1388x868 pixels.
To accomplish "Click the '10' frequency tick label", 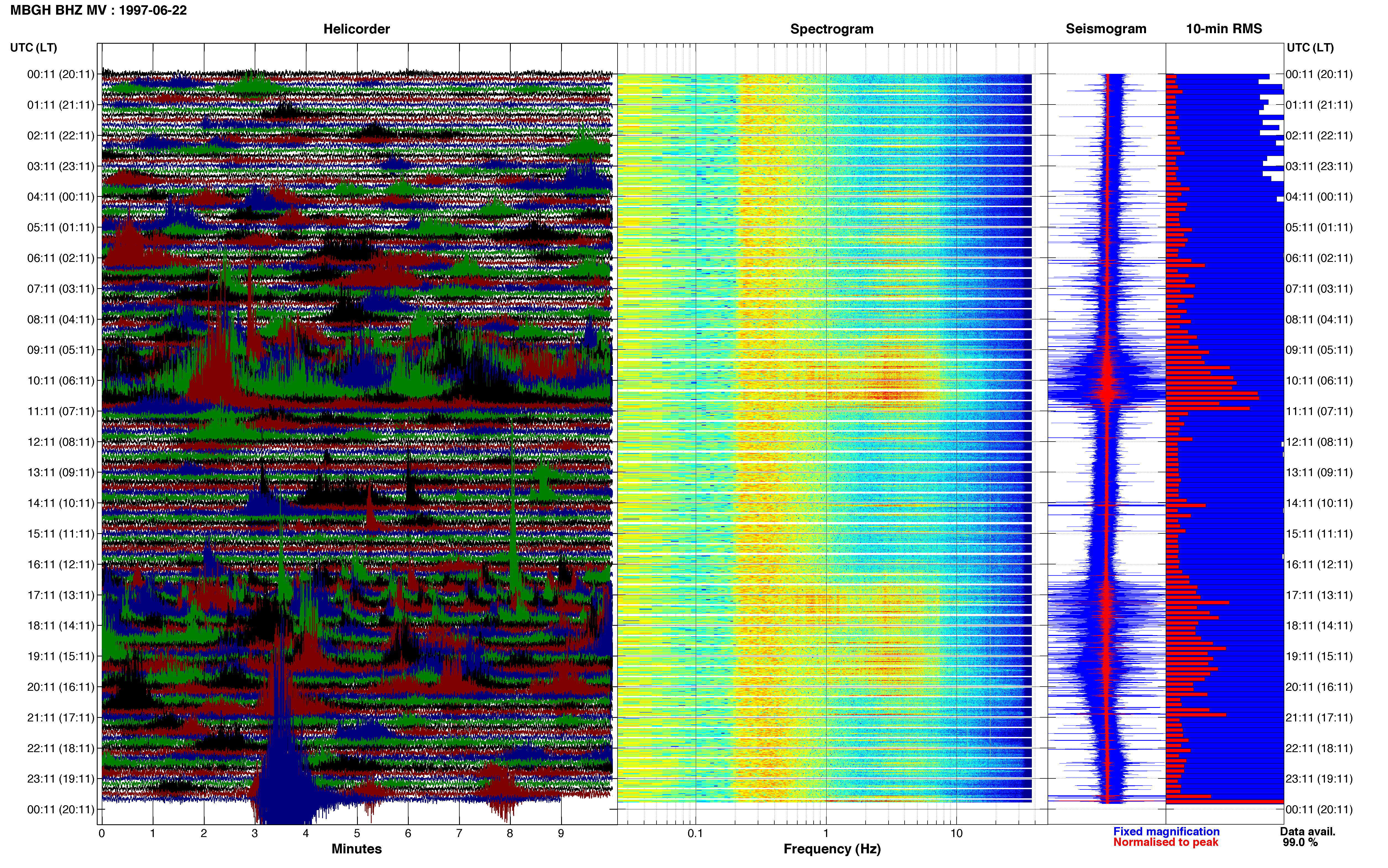I will point(956,833).
